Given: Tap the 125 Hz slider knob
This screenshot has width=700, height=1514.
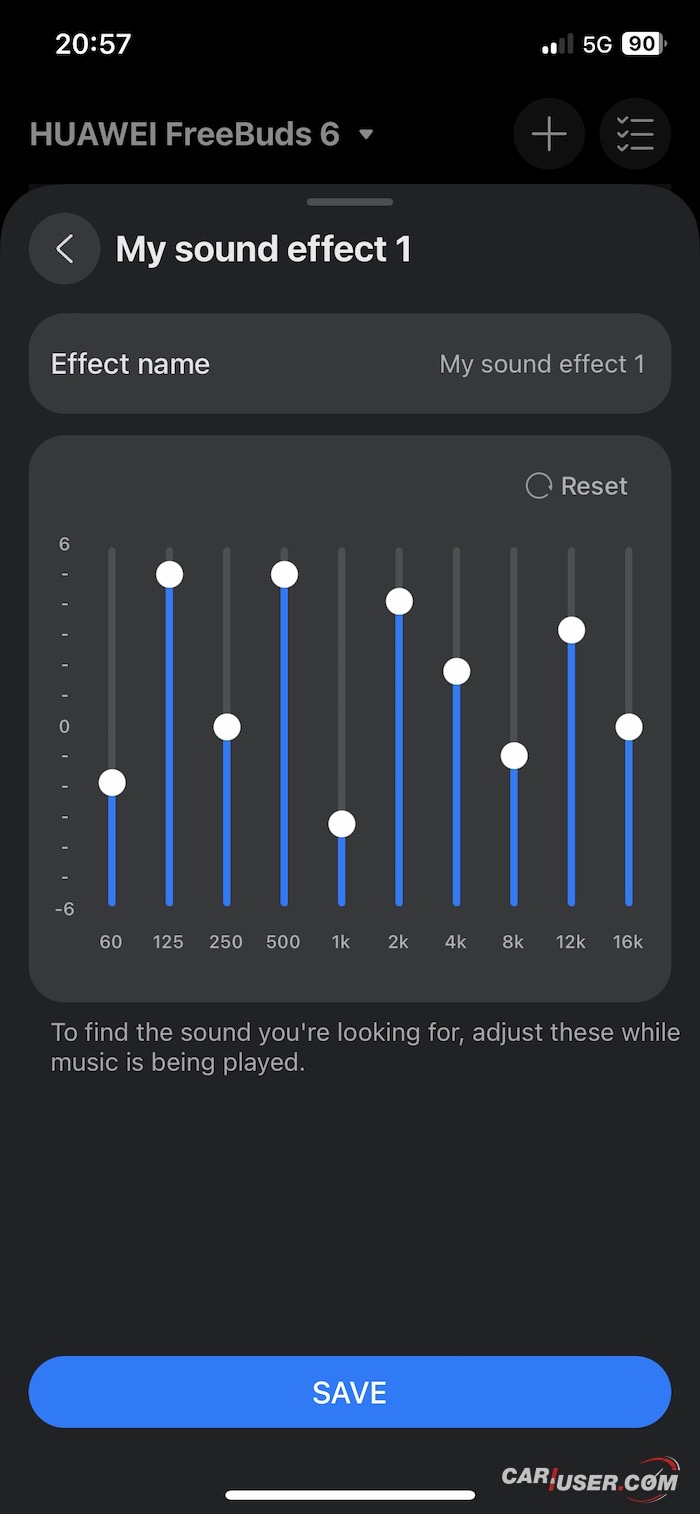Looking at the screenshot, I should [169, 574].
